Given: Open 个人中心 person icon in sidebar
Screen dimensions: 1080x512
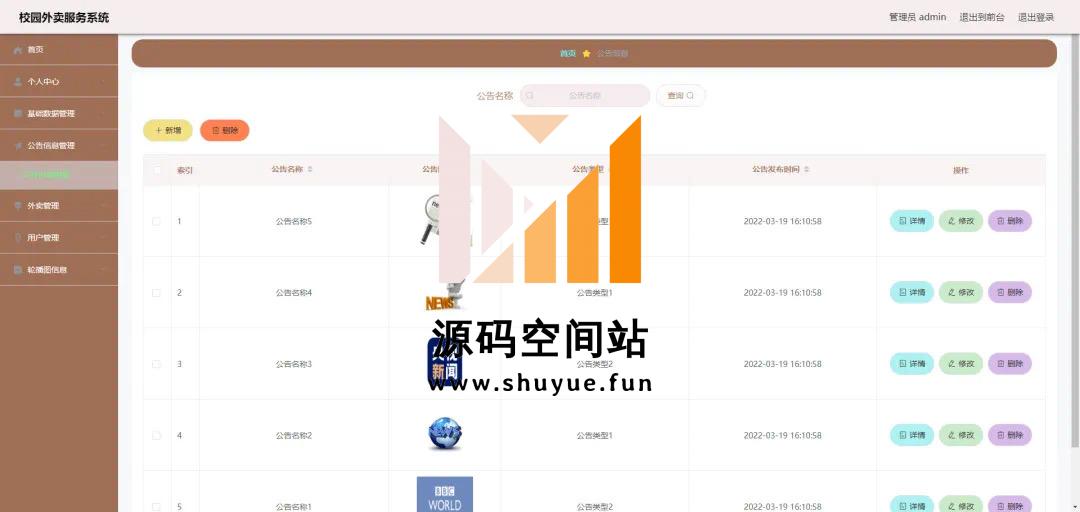Looking at the screenshot, I should pyautogui.click(x=18, y=81).
